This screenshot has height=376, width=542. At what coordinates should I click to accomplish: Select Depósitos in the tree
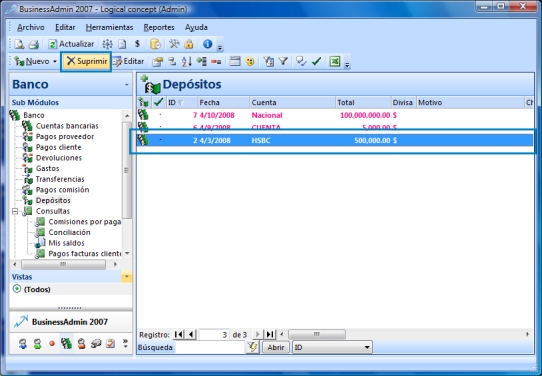[x=53, y=200]
